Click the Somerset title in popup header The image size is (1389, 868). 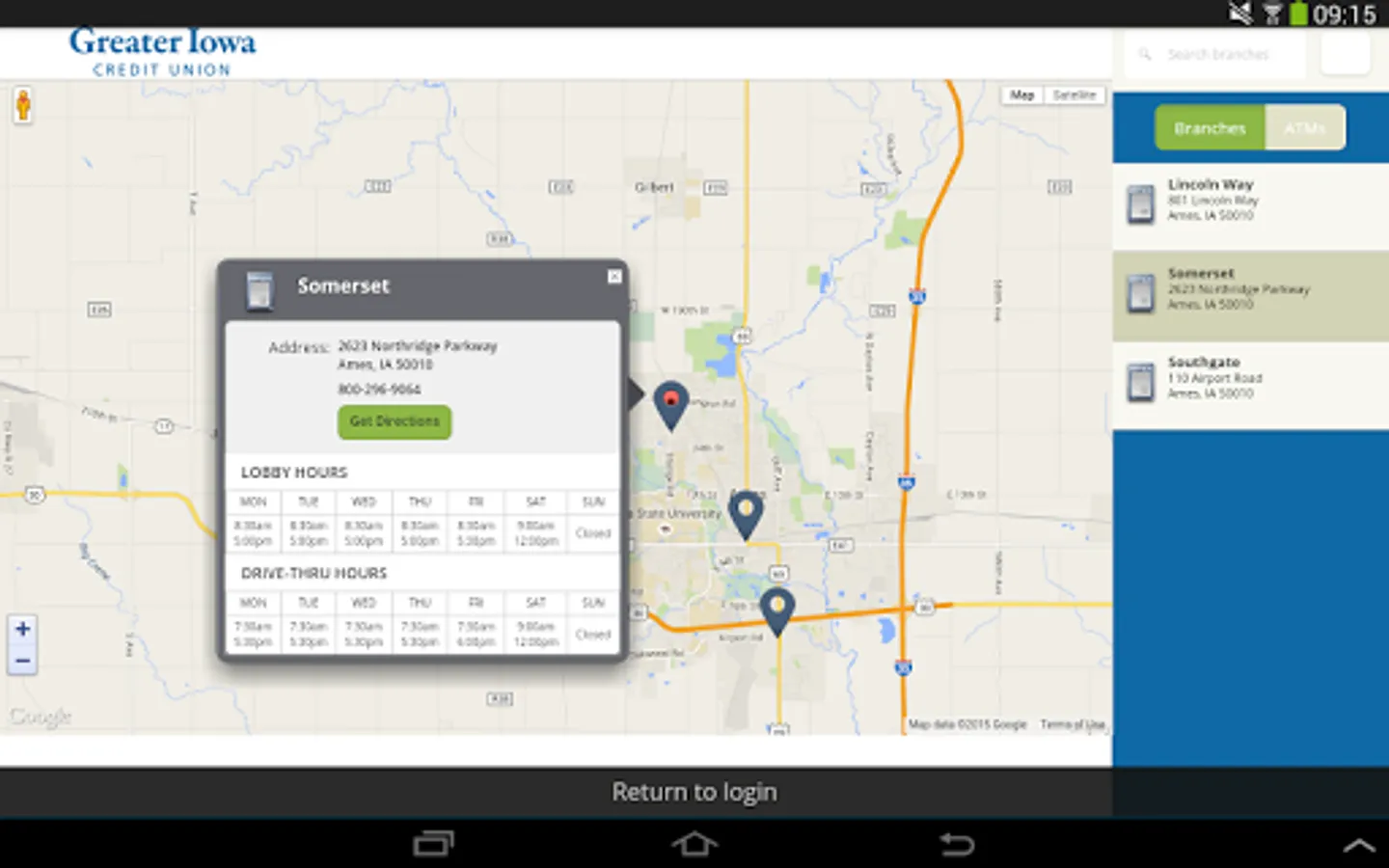pos(342,286)
